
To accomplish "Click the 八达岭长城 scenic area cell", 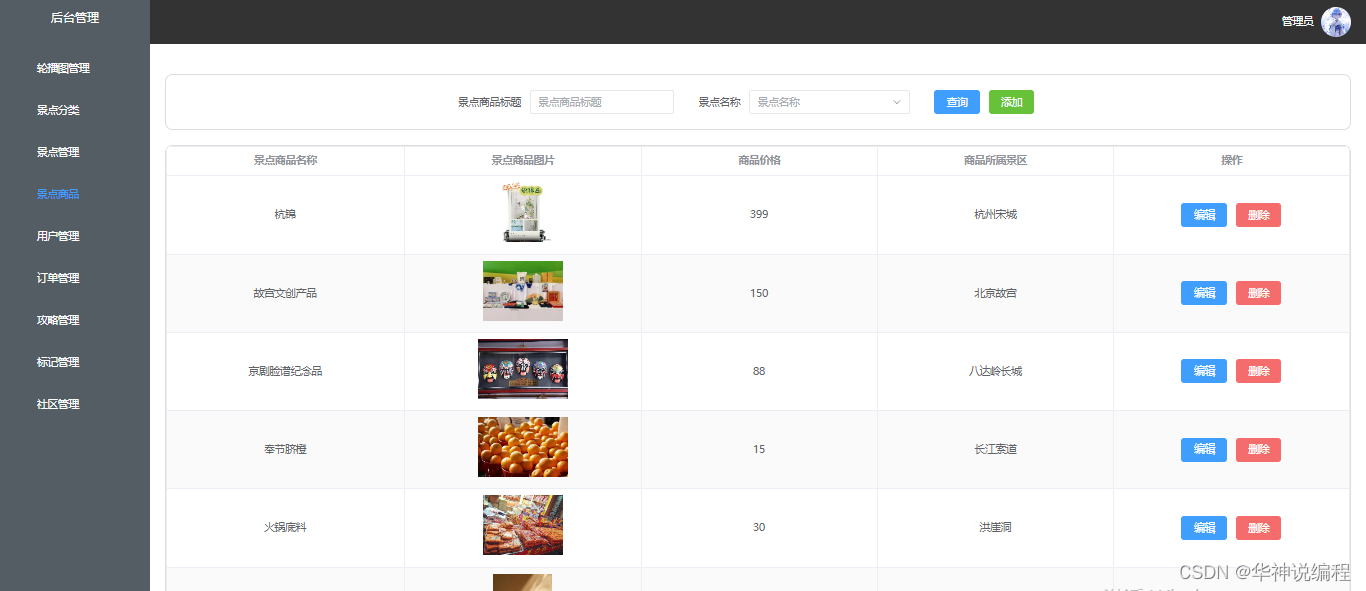I will pyautogui.click(x=995, y=371).
